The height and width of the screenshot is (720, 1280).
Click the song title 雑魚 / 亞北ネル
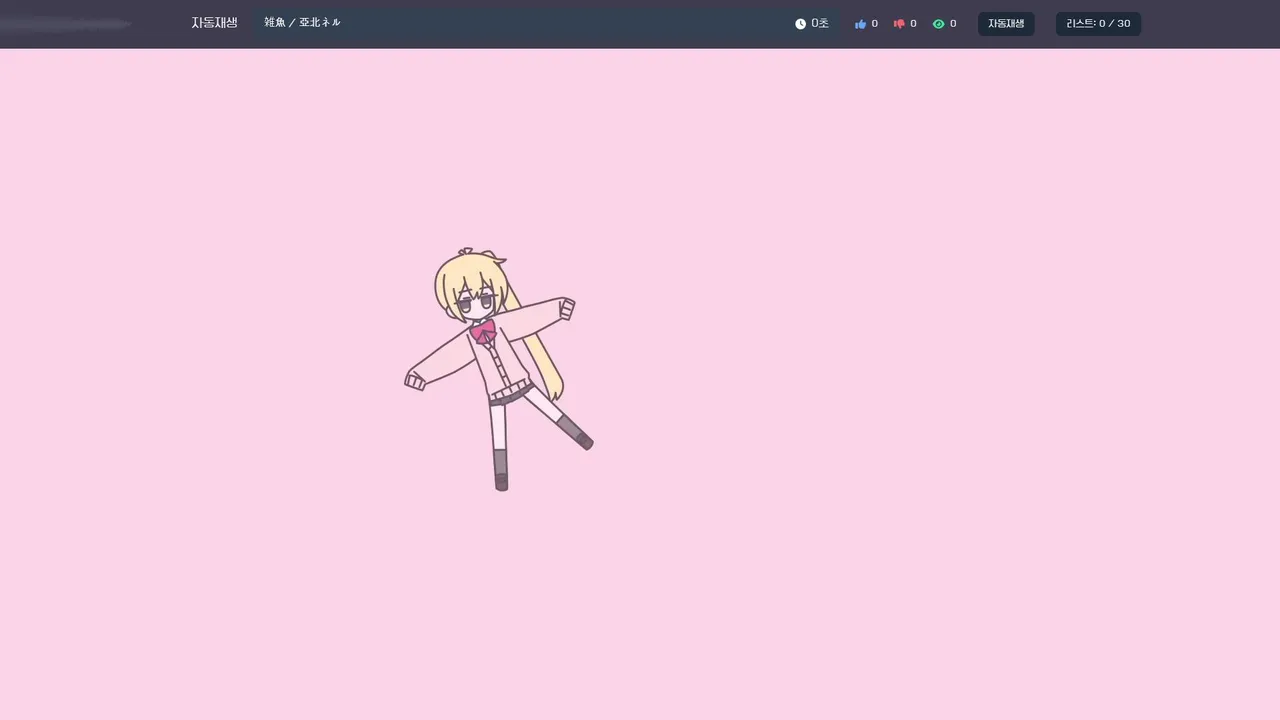[x=302, y=23]
